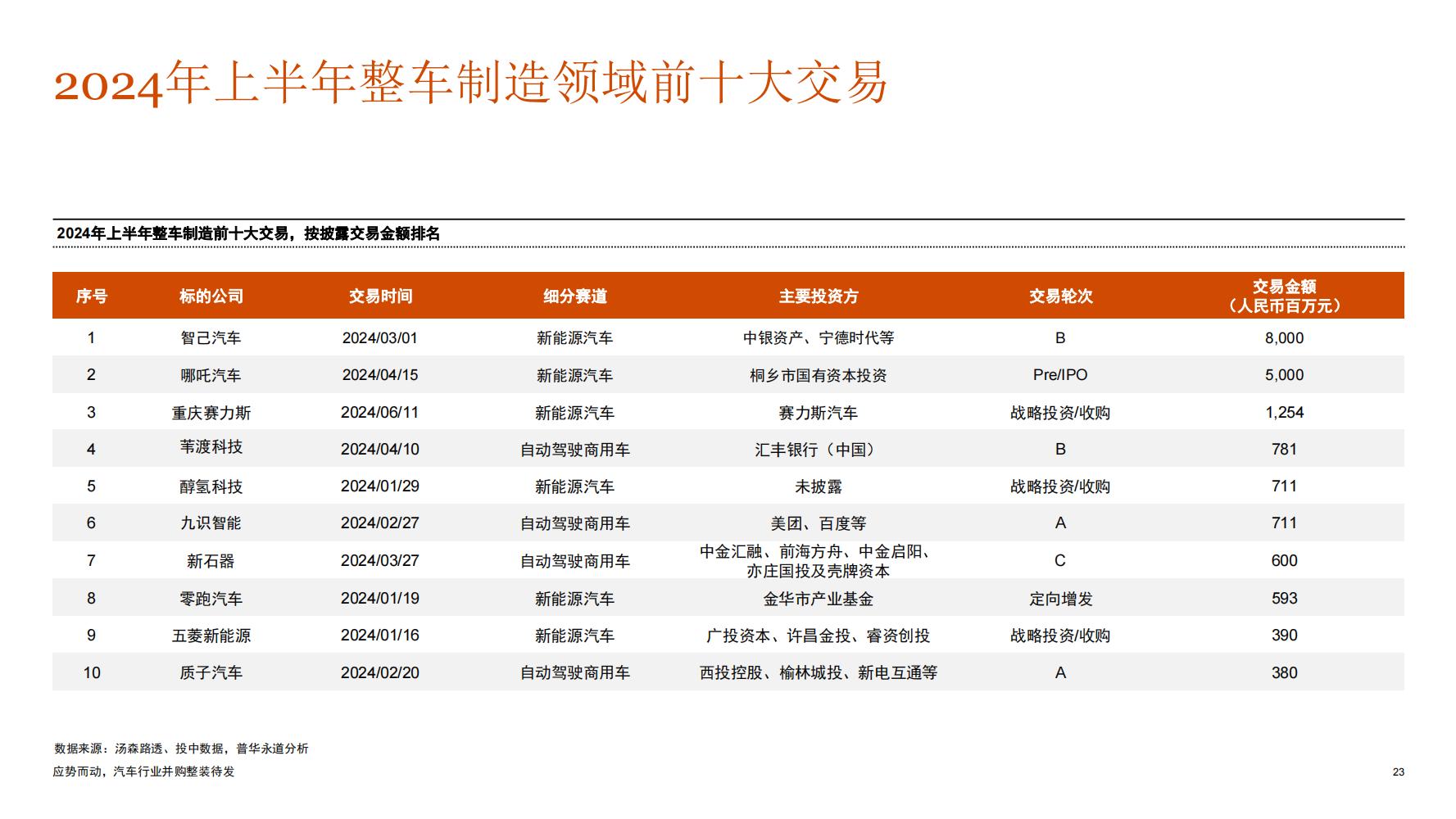The height and width of the screenshot is (819, 1456).
Task: Select company cell 重庆赛力斯
Action: tap(211, 413)
